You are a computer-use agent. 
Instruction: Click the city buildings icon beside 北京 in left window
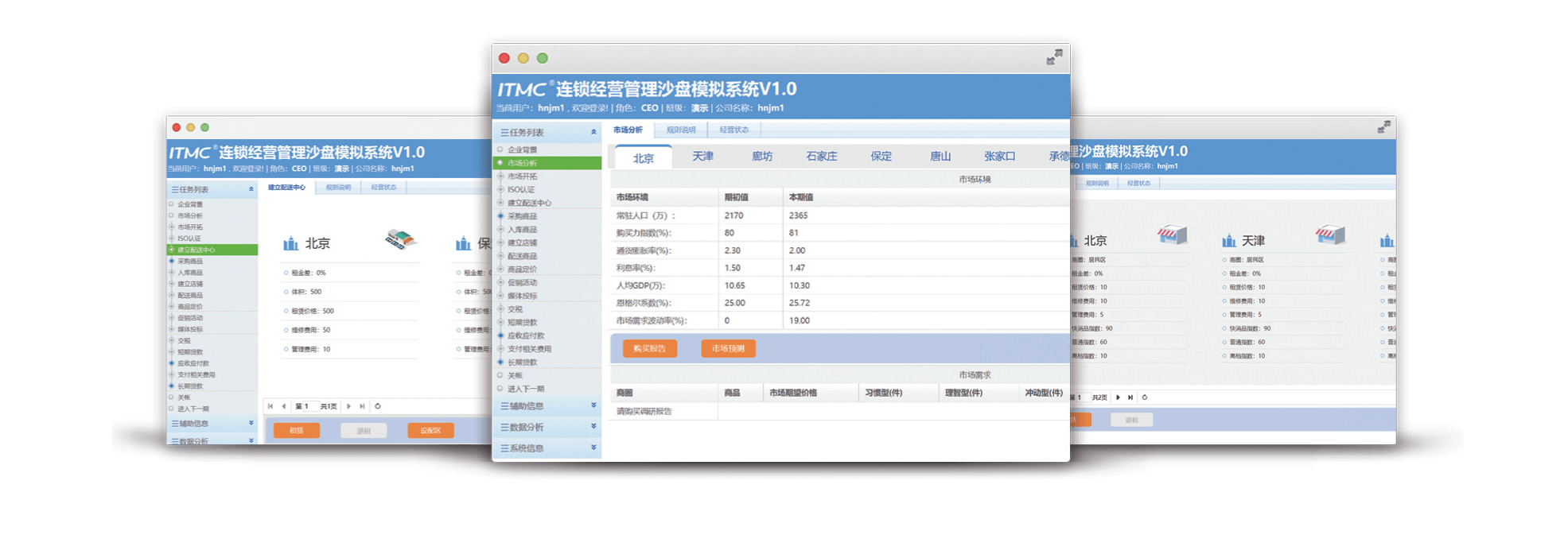tap(291, 243)
